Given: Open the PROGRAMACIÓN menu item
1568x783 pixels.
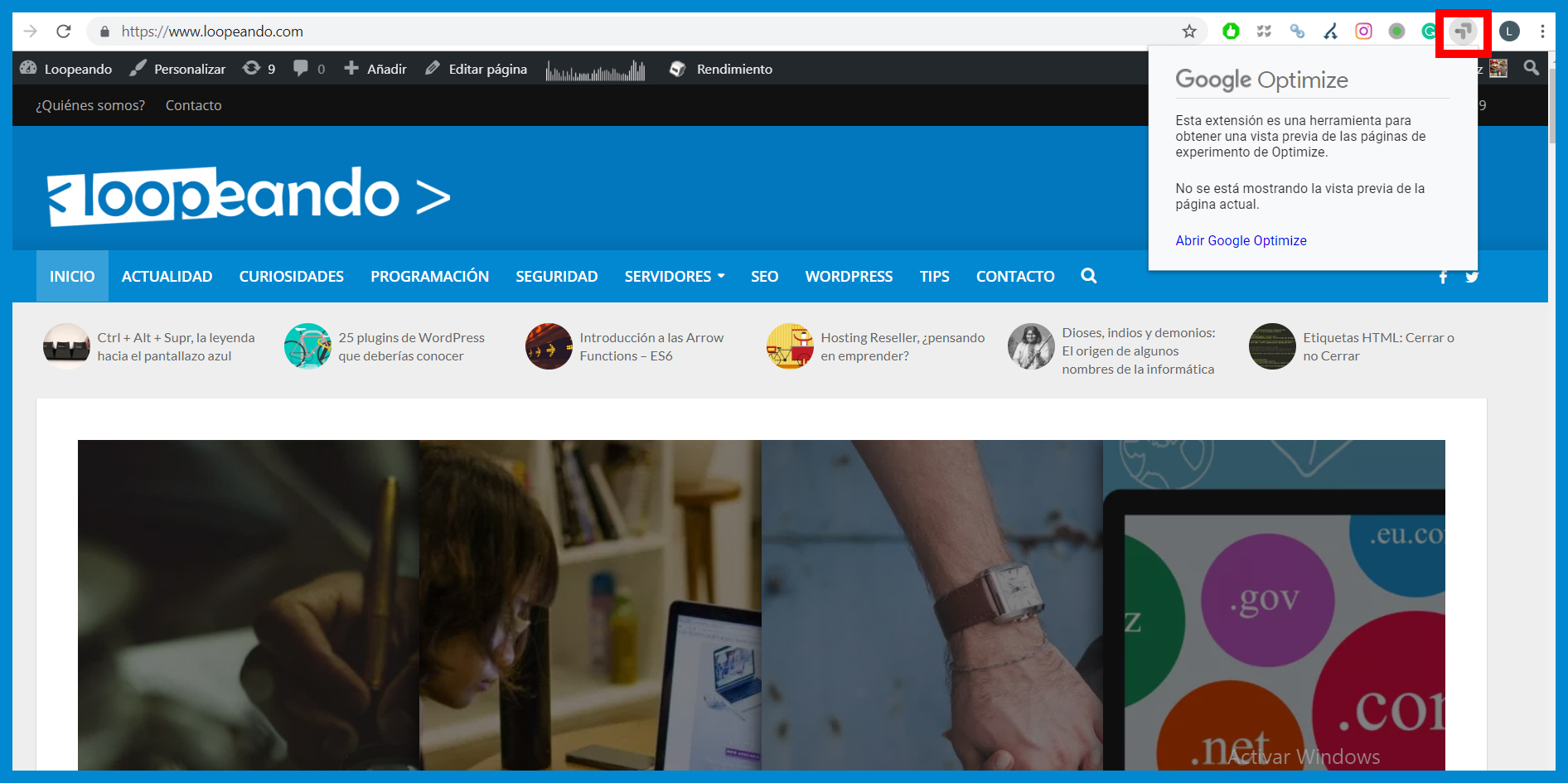Looking at the screenshot, I should (x=430, y=276).
